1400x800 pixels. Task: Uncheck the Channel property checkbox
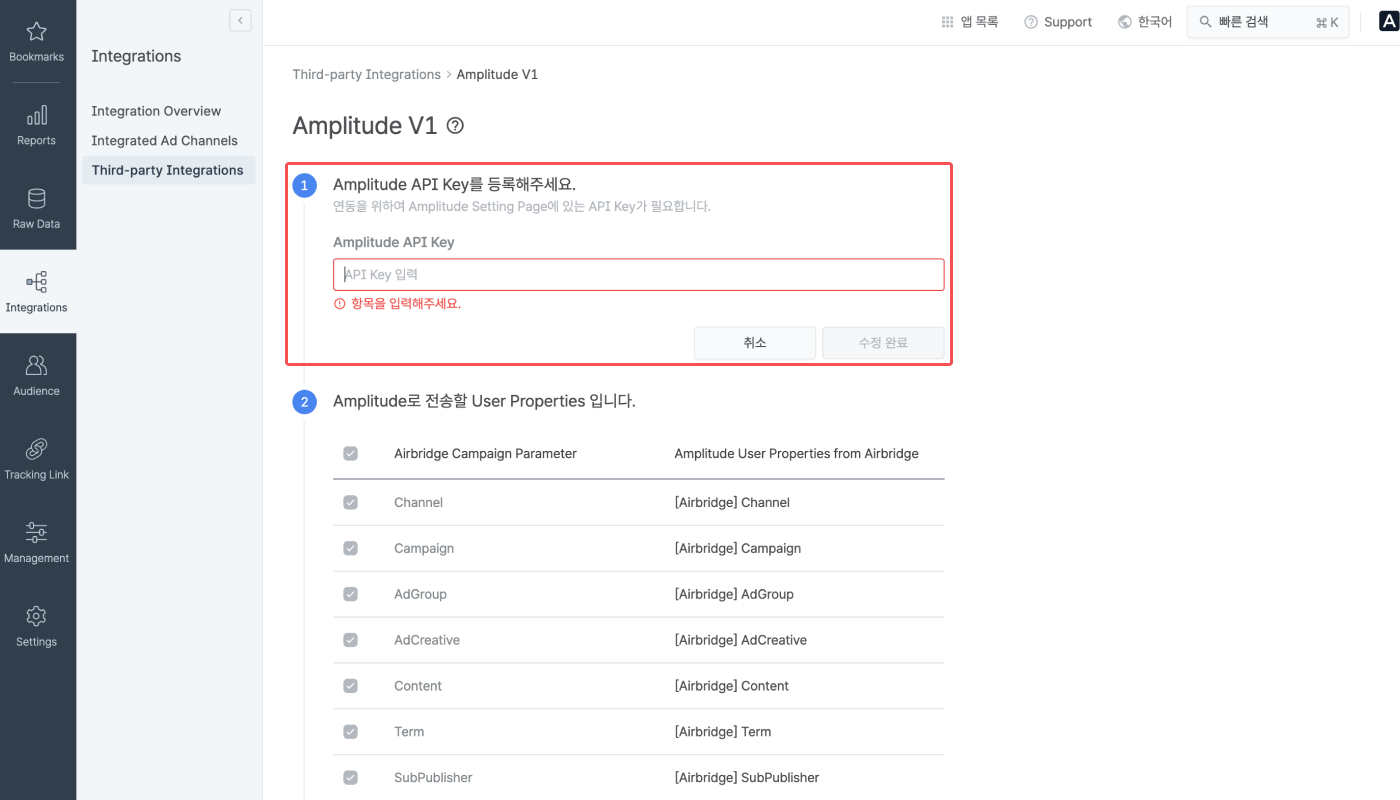pos(350,502)
